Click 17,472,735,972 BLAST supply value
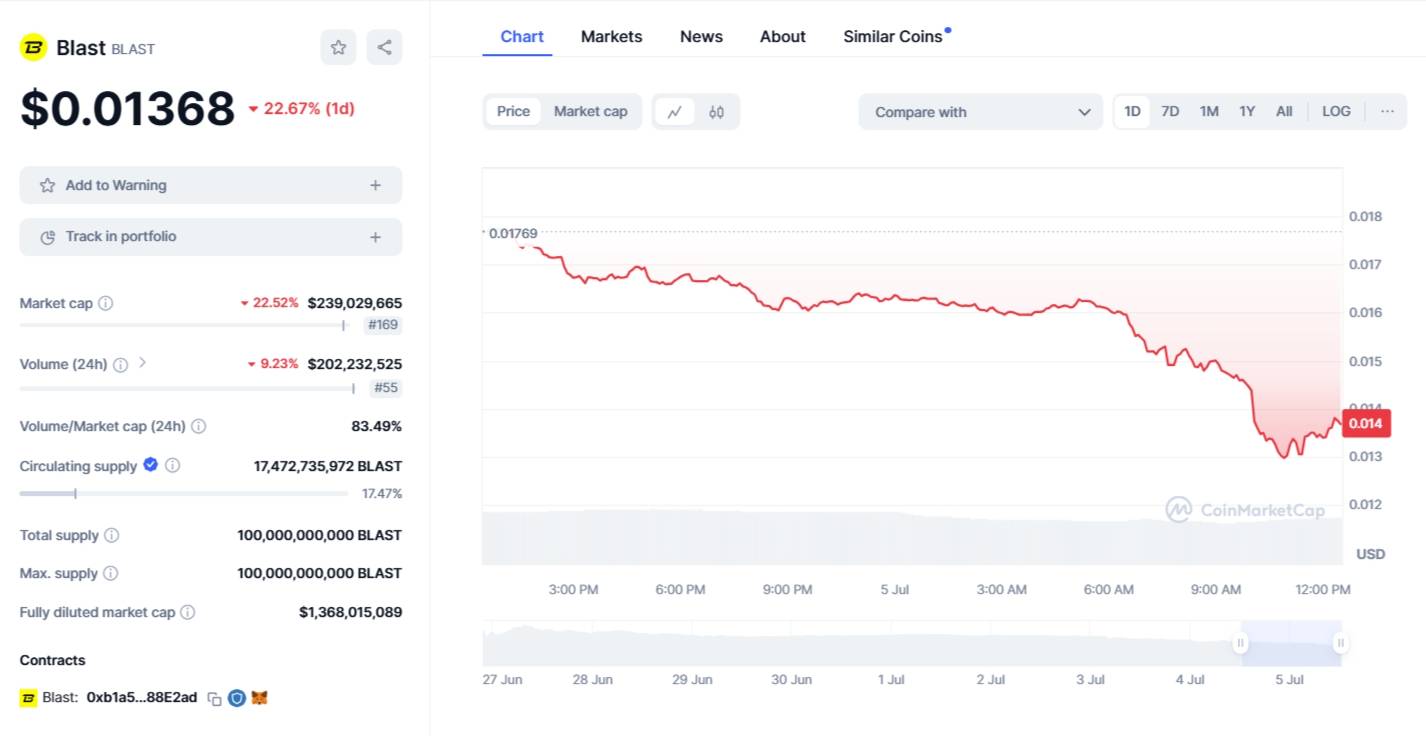Image resolution: width=1426 pixels, height=736 pixels. [328, 466]
